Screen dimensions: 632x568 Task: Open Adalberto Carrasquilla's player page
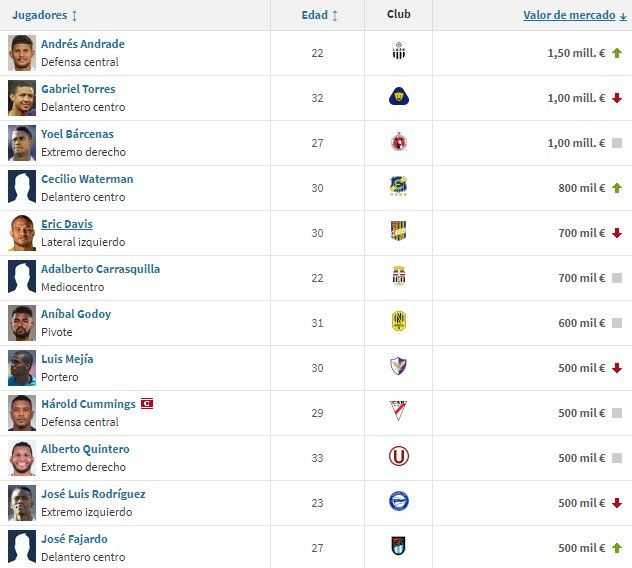(x=100, y=269)
